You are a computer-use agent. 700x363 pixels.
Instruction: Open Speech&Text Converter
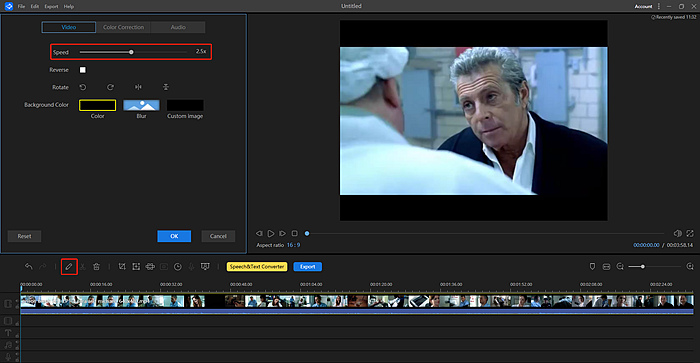click(257, 267)
